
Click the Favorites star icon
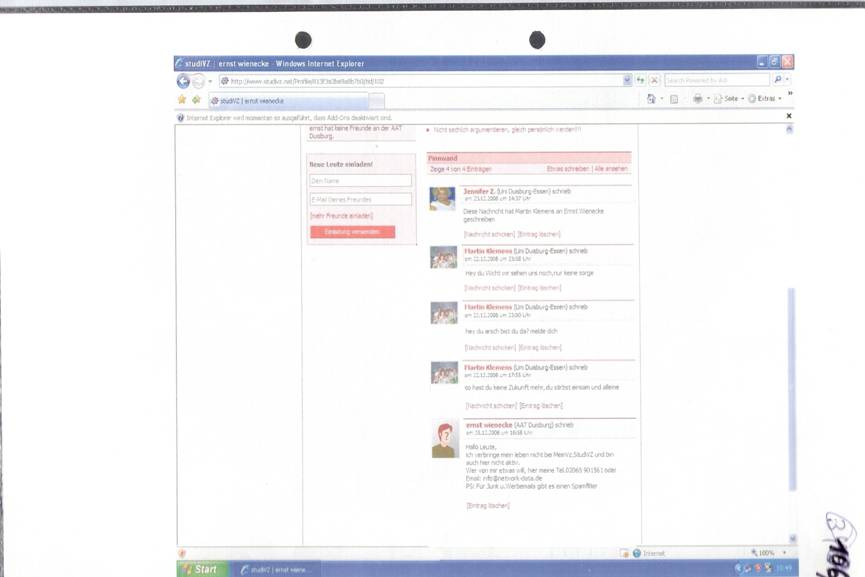pos(182,100)
